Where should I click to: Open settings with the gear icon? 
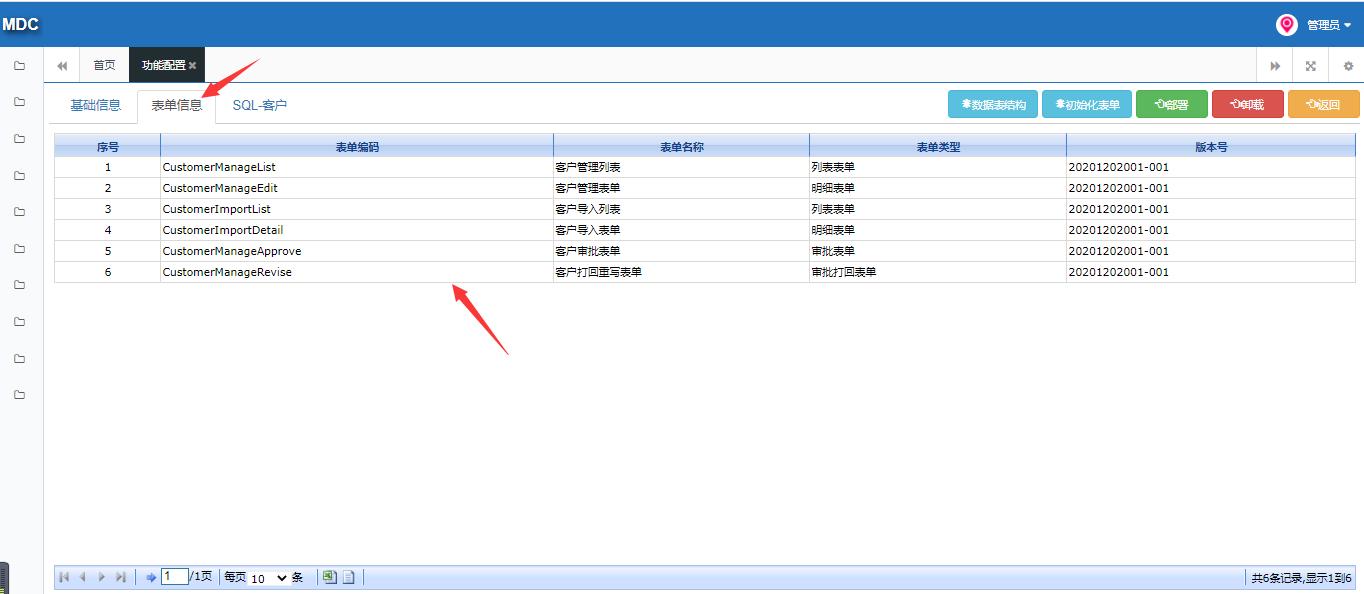point(1348,66)
